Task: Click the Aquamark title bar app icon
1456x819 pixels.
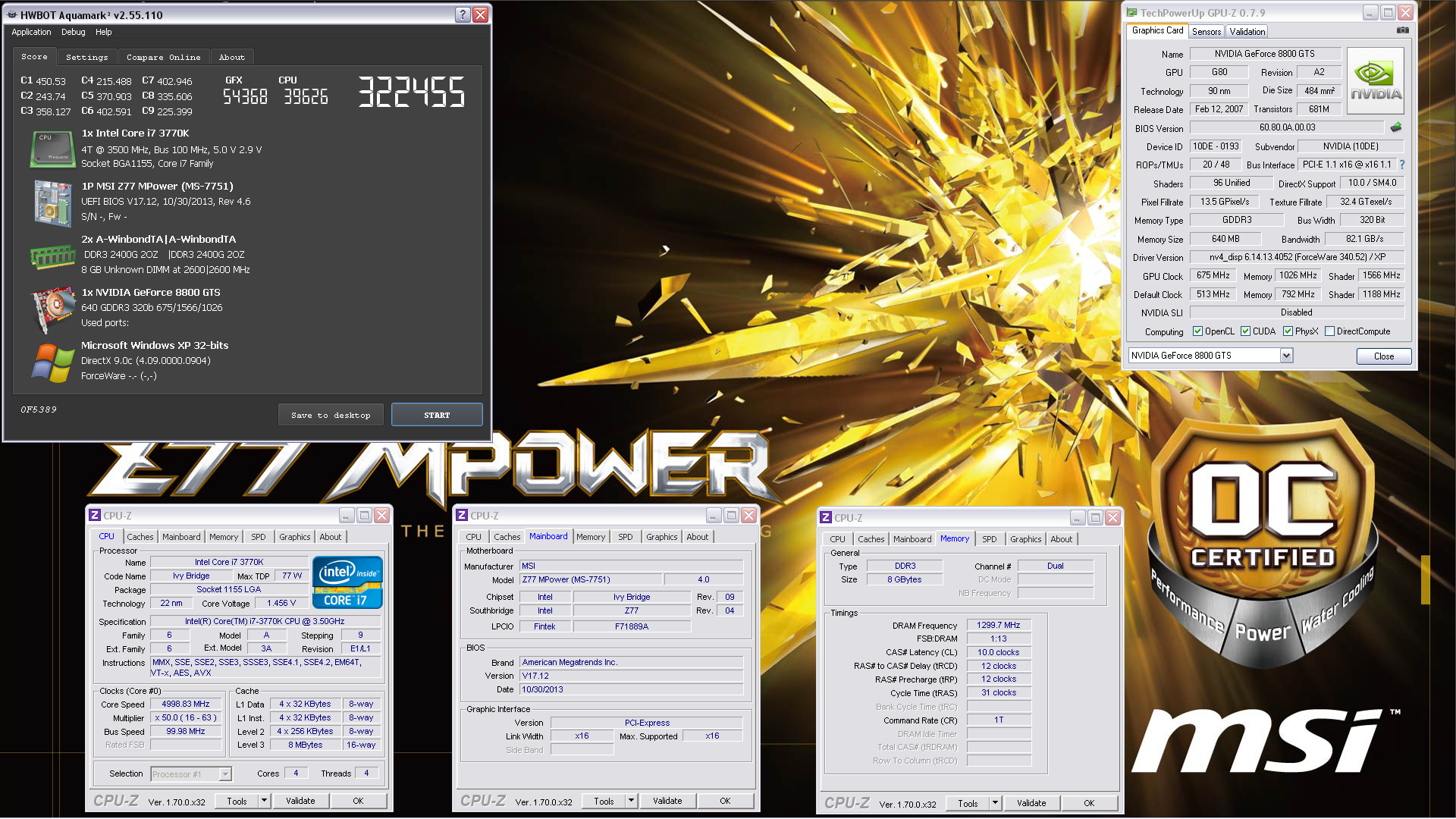Action: (x=12, y=14)
